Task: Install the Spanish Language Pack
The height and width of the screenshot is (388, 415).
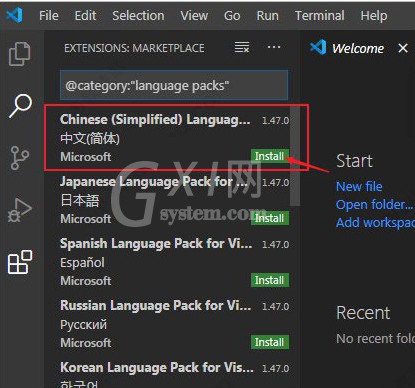Action: click(x=270, y=280)
